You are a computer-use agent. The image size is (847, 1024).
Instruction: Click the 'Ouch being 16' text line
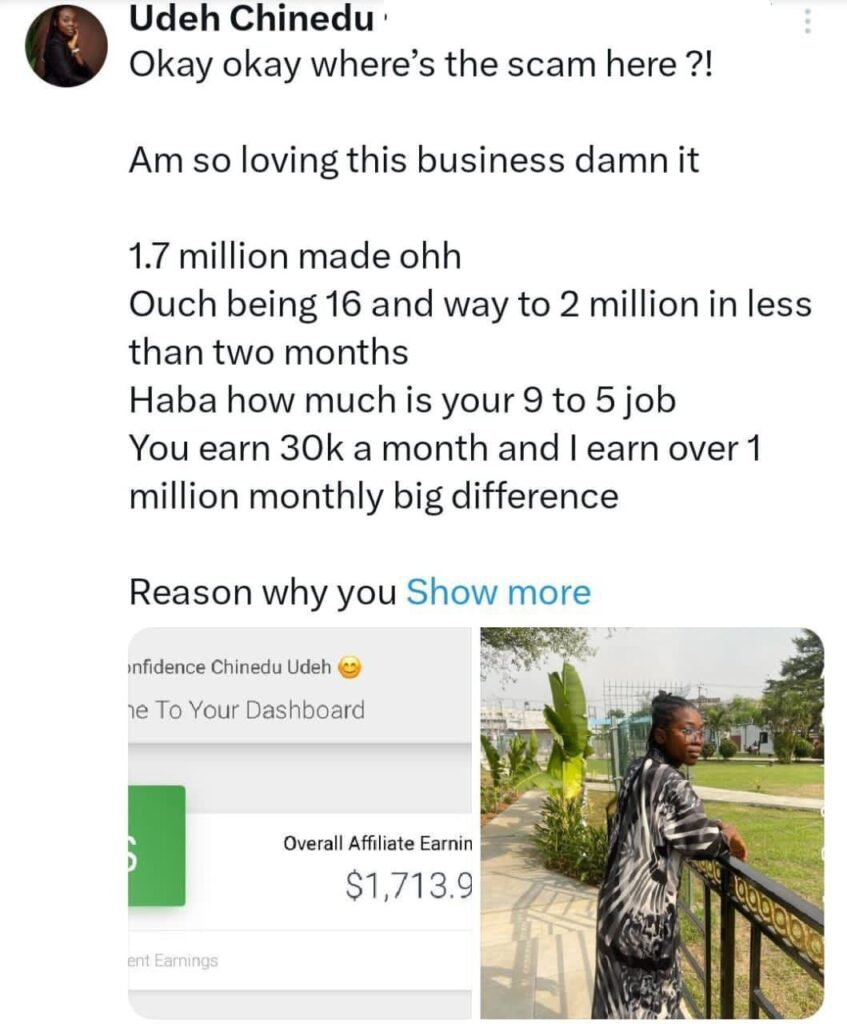(470, 304)
